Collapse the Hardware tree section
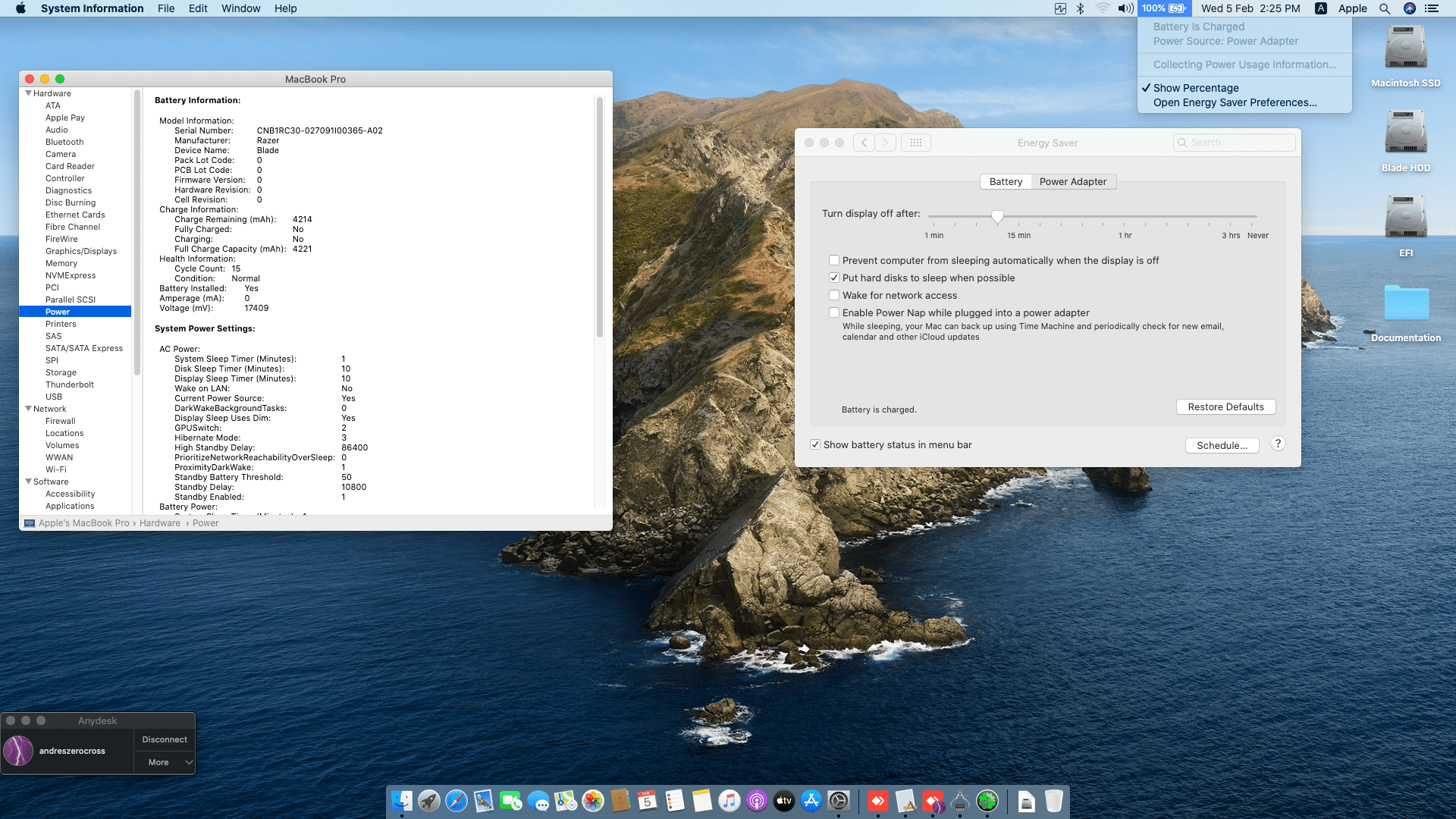The width and height of the screenshot is (1456, 819). (29, 93)
